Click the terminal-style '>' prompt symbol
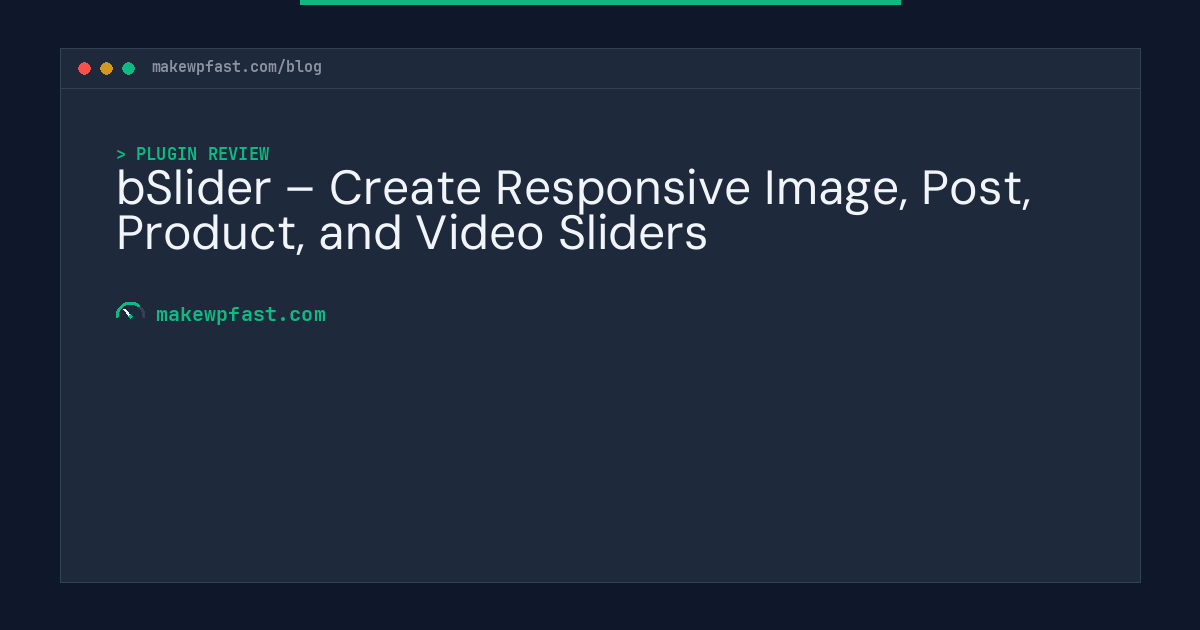Screen dimensions: 1200x630 tap(121, 154)
